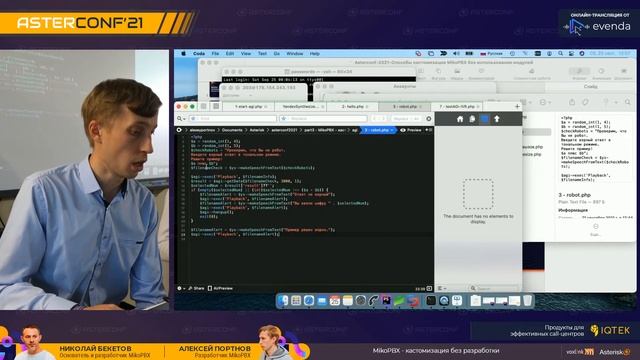Viewport: 640px width, 360px height.
Task: Click into the Replace input field
Action: (323, 118)
